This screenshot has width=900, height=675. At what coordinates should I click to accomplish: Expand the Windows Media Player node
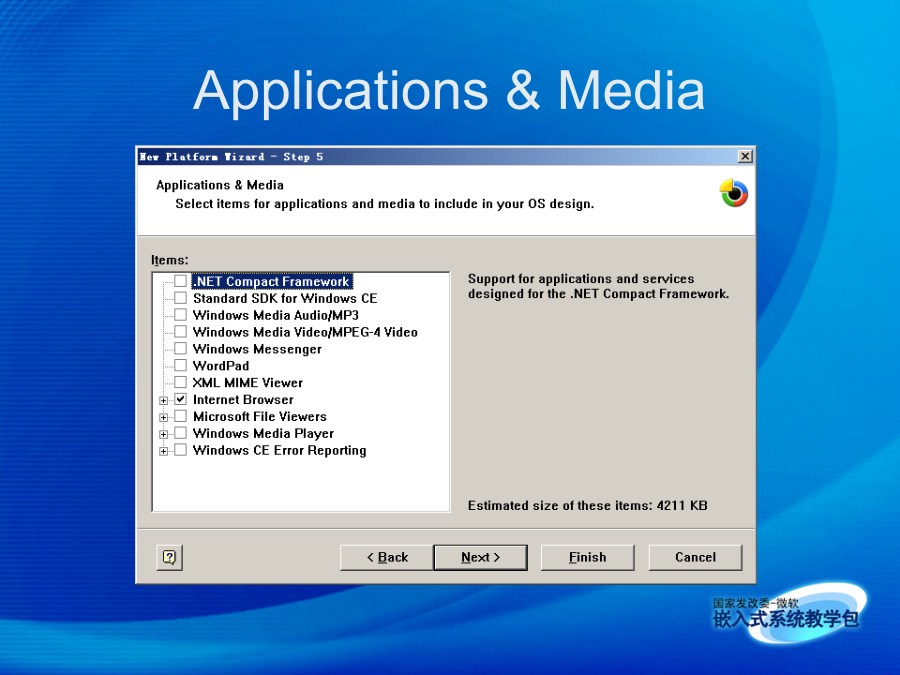pyautogui.click(x=164, y=435)
